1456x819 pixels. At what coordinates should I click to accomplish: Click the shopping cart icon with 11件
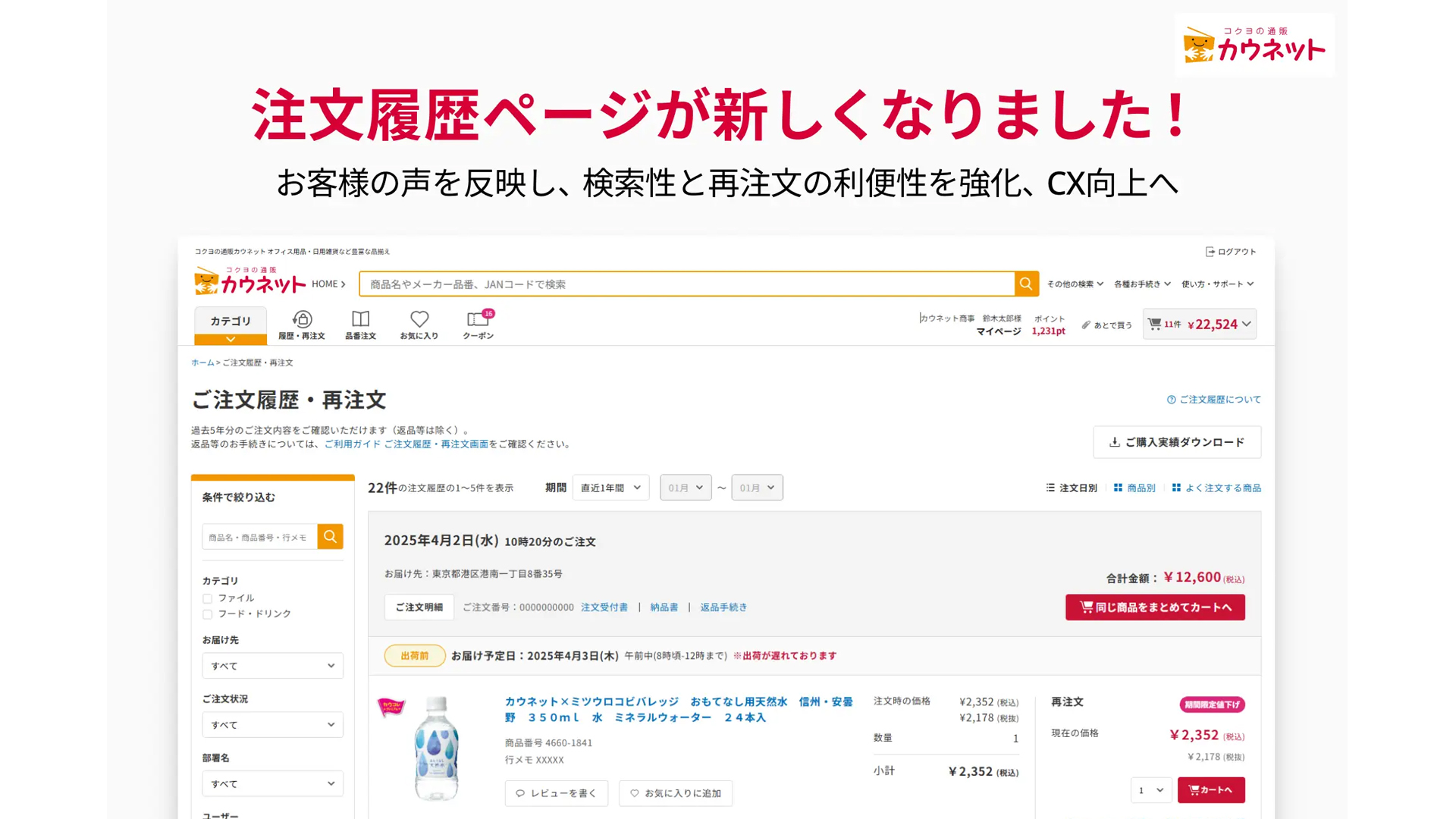(x=1154, y=324)
